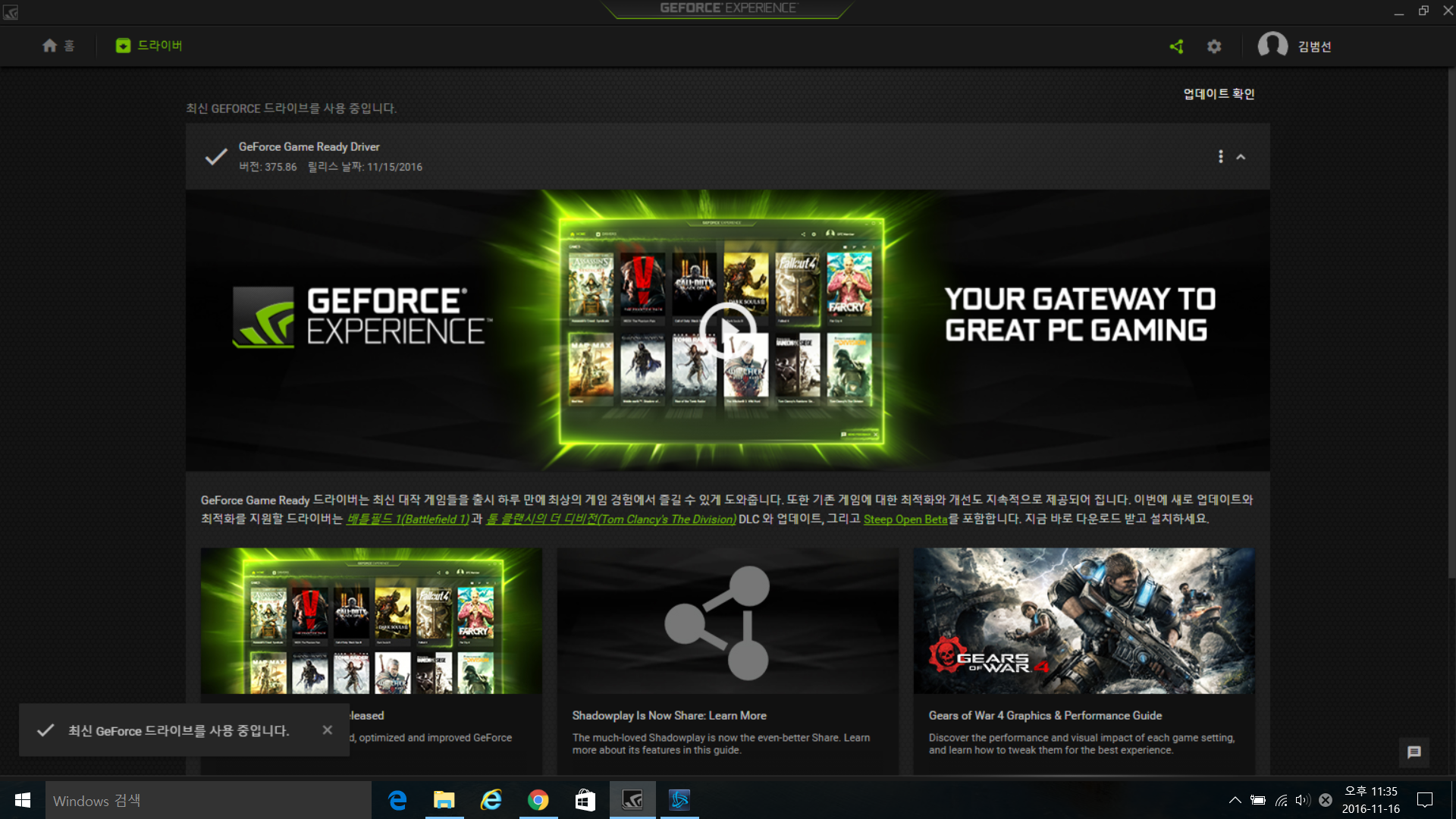Click 'Shadowplay Is Now Share: Learn More'
The width and height of the screenshot is (1456, 819).
point(670,716)
